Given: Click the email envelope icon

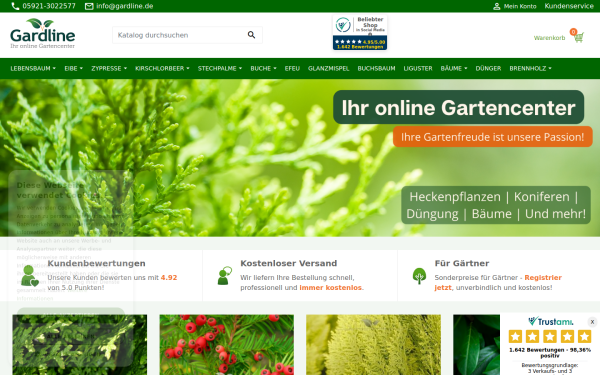Looking at the screenshot, I should click(x=89, y=6).
